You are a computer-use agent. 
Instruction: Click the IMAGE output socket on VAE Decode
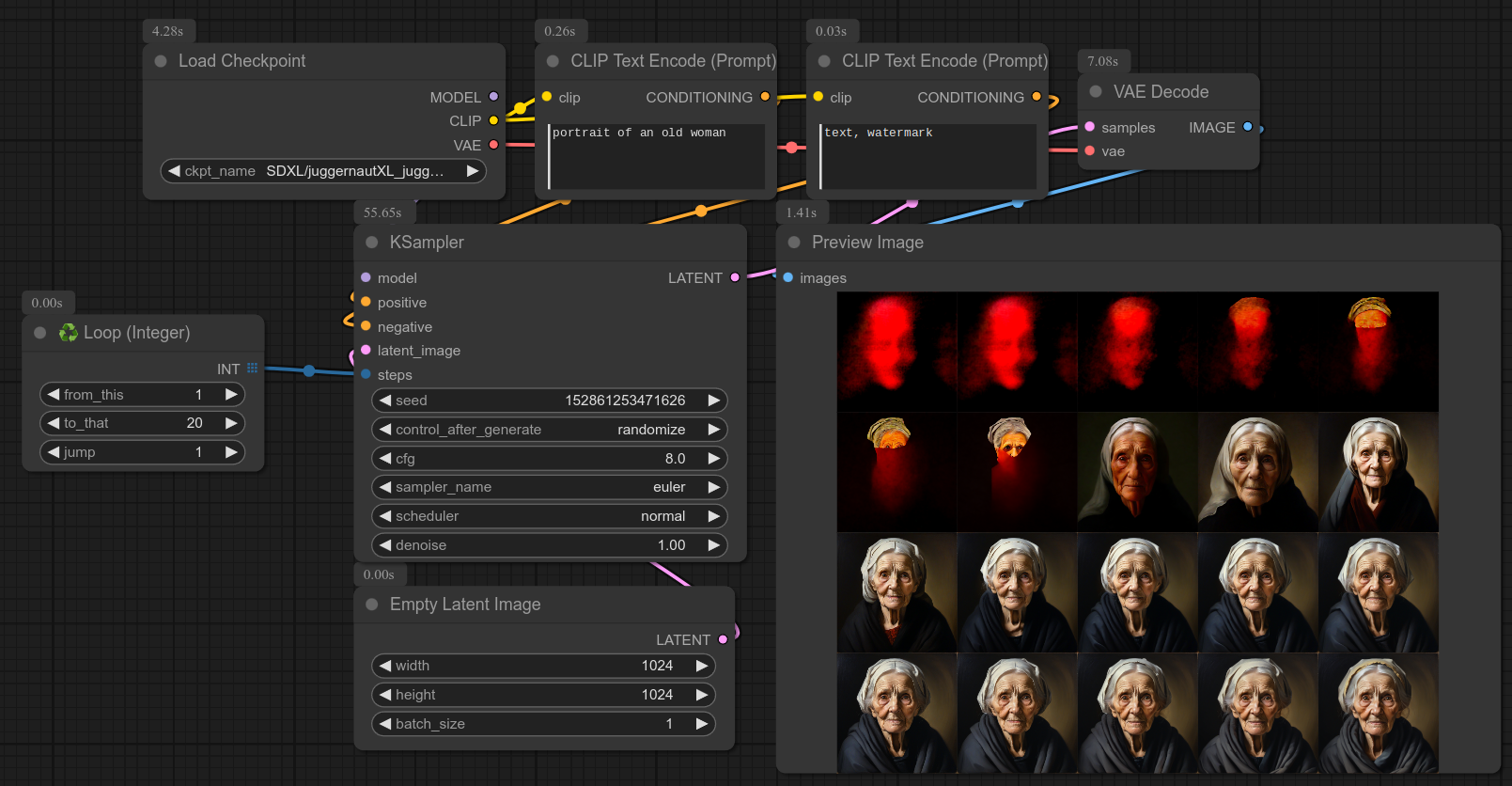click(1248, 127)
